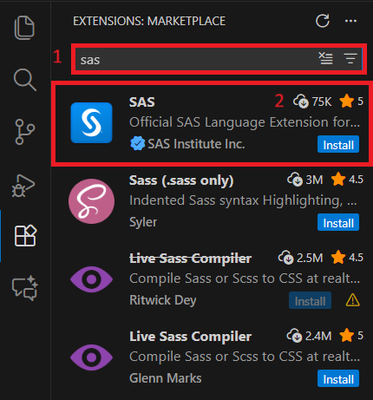Click the Official SAS Language Extension description
Screen dimensions: 373x400
click(x=245, y=123)
